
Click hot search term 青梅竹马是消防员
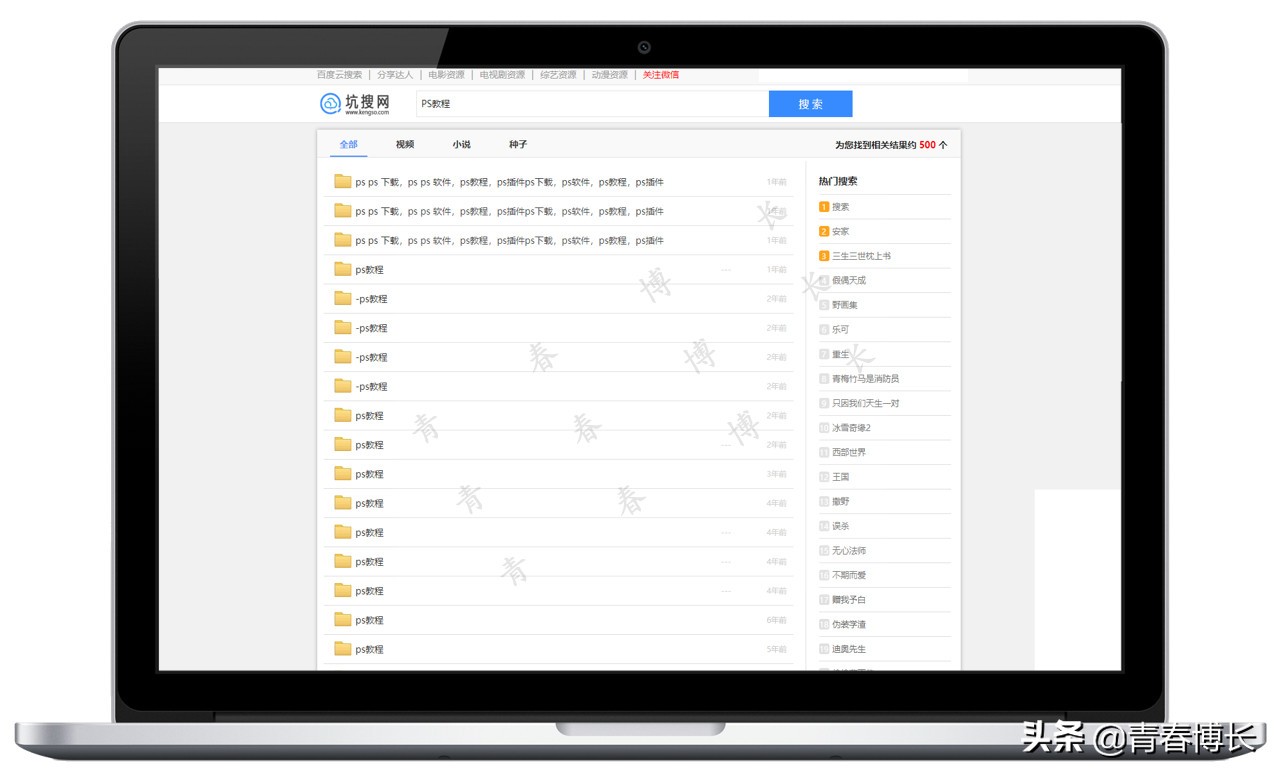tap(866, 379)
